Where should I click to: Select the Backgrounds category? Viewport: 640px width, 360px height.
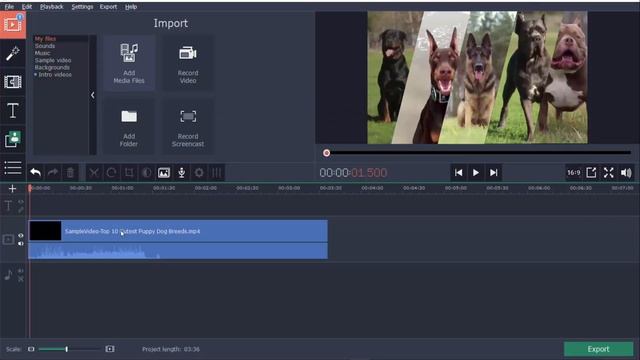(x=52, y=67)
